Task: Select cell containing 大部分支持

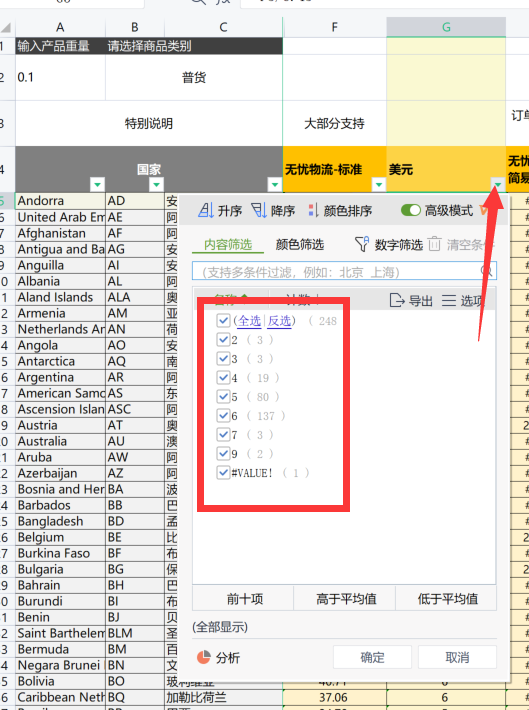Action: pyautogui.click(x=334, y=123)
